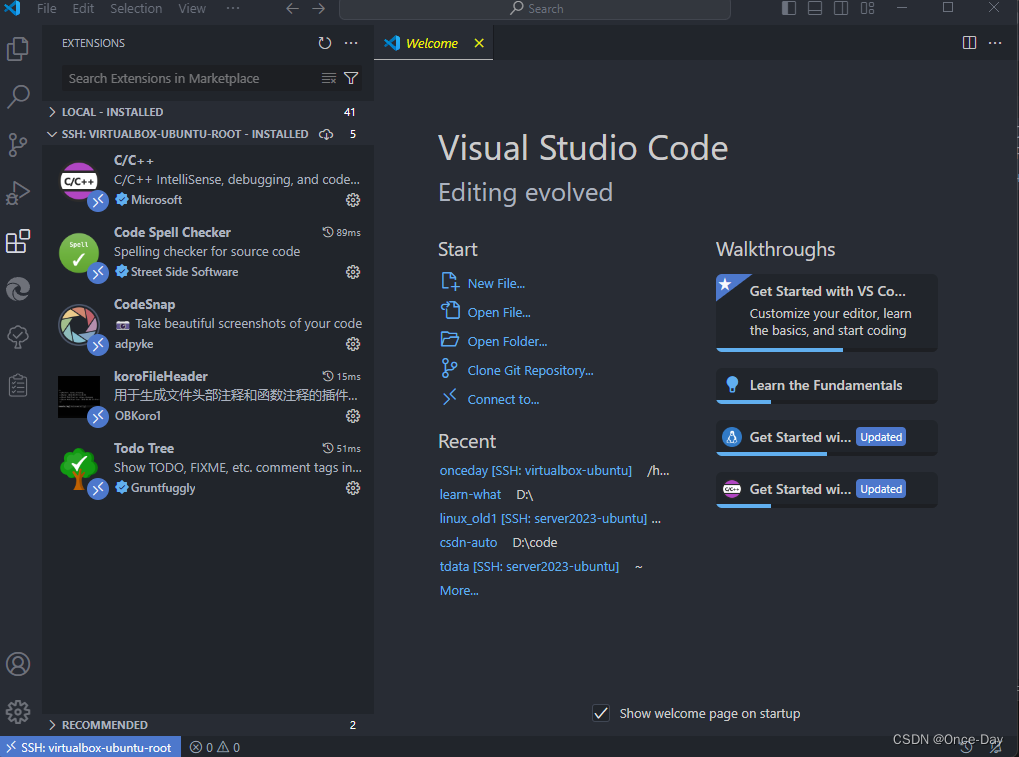
Task: Open the Search sidebar icon
Action: [x=18, y=96]
